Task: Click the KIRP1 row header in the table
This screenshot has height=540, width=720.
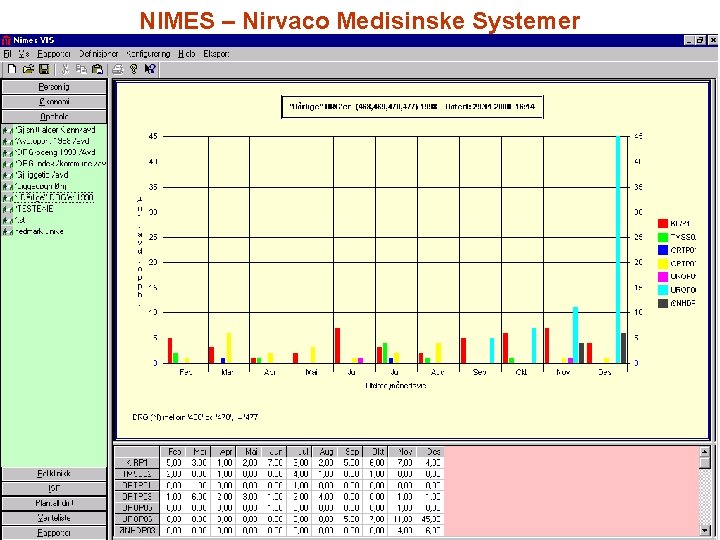Action: coord(137,463)
